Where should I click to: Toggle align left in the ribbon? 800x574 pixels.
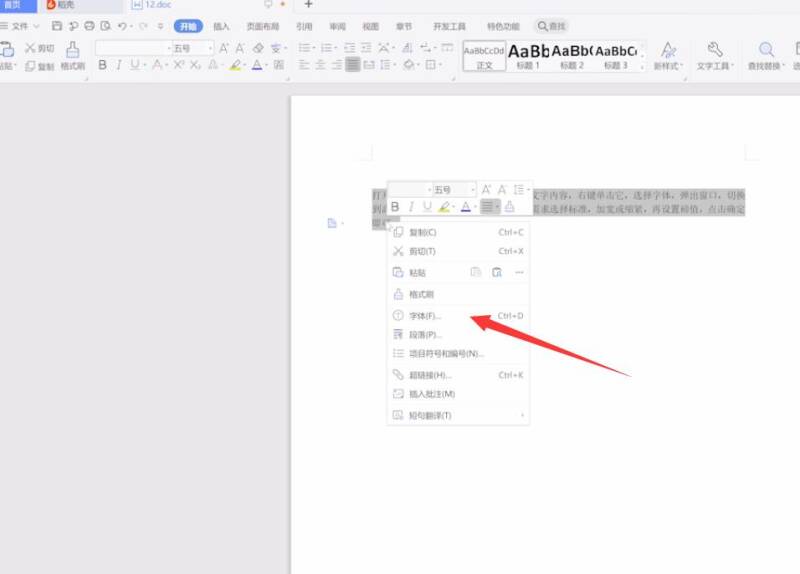click(x=304, y=65)
